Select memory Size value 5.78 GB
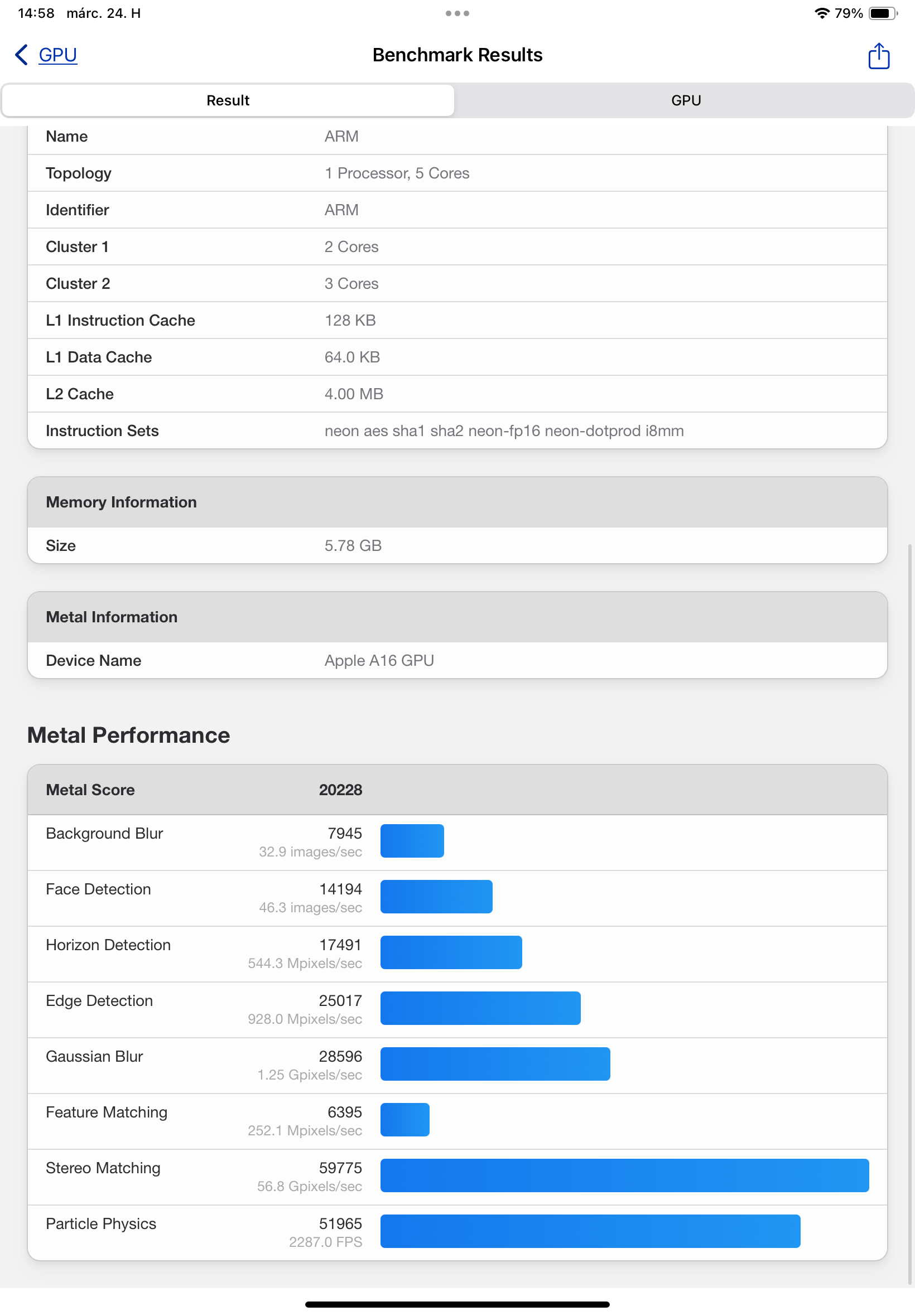915x1316 pixels. coord(353,545)
